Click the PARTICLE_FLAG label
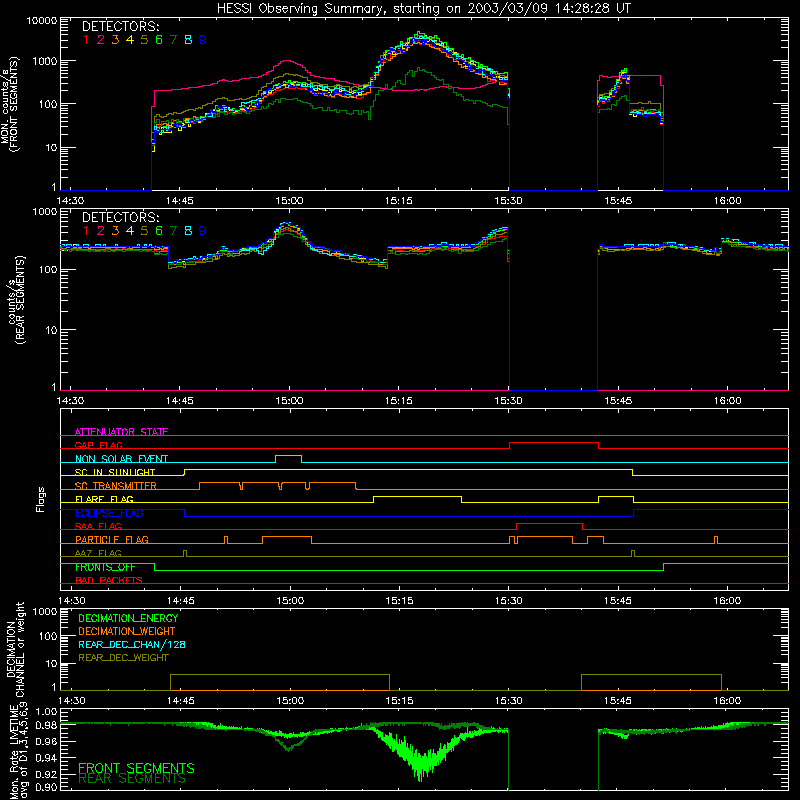This screenshot has height=800, width=800. pos(112,539)
